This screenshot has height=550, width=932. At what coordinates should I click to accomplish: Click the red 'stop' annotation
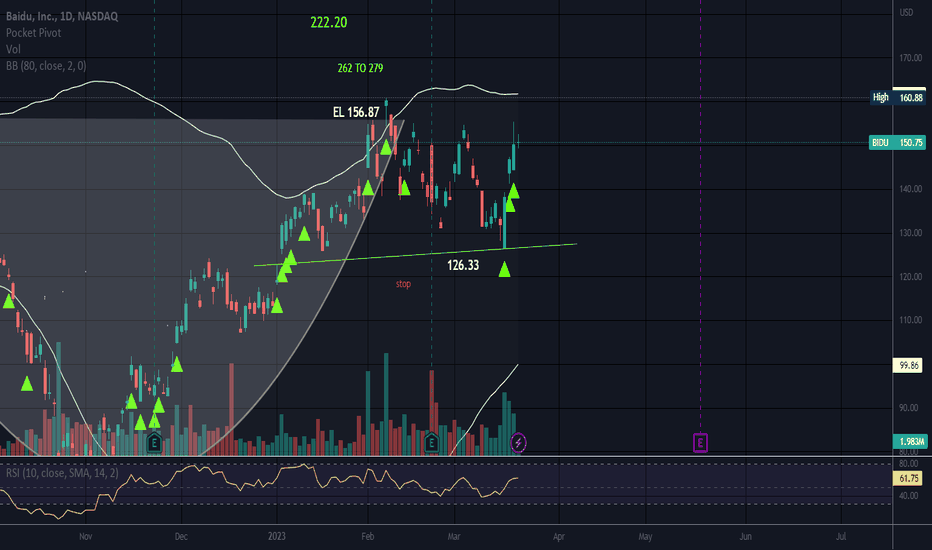tap(404, 284)
